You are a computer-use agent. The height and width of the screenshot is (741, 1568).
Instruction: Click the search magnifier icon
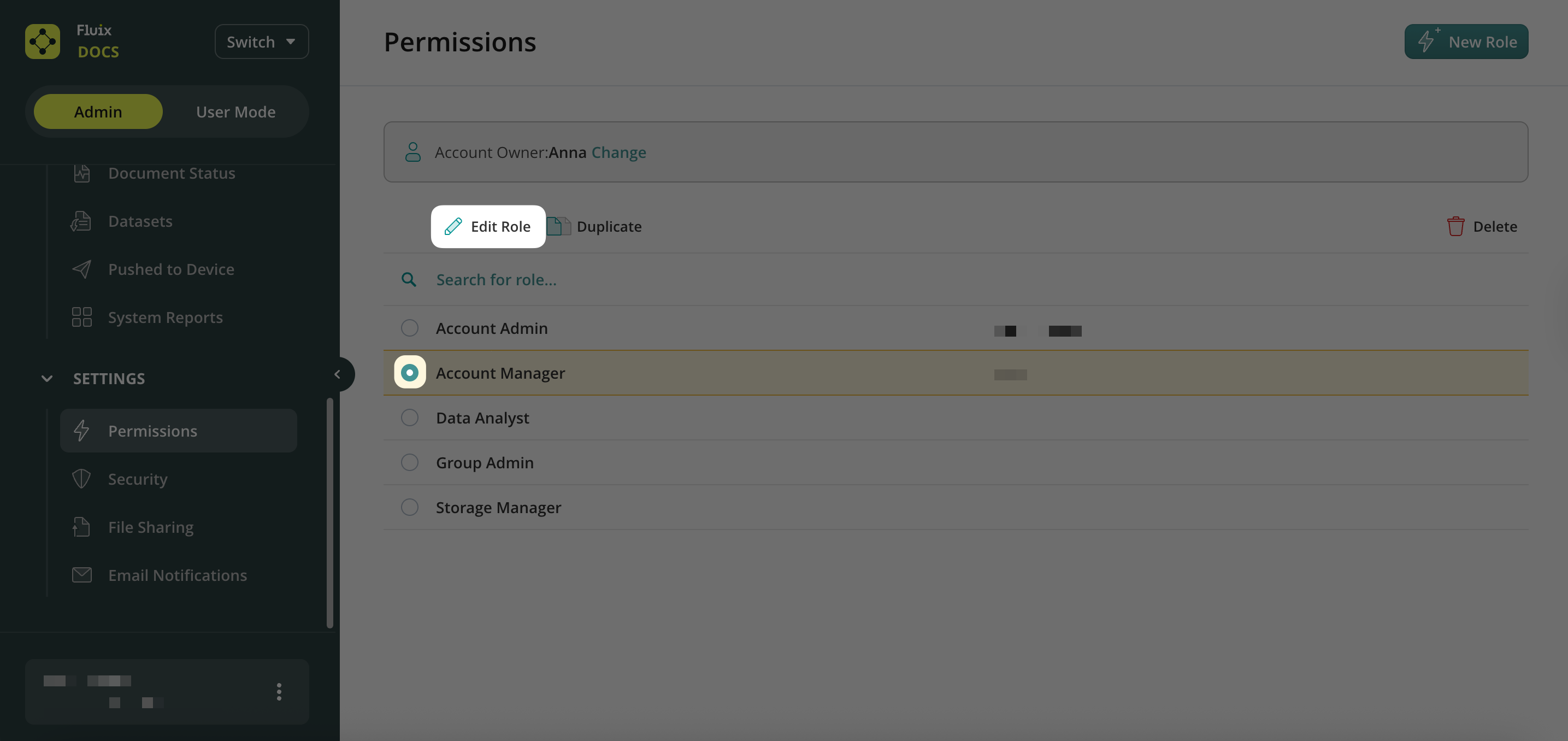coord(409,279)
